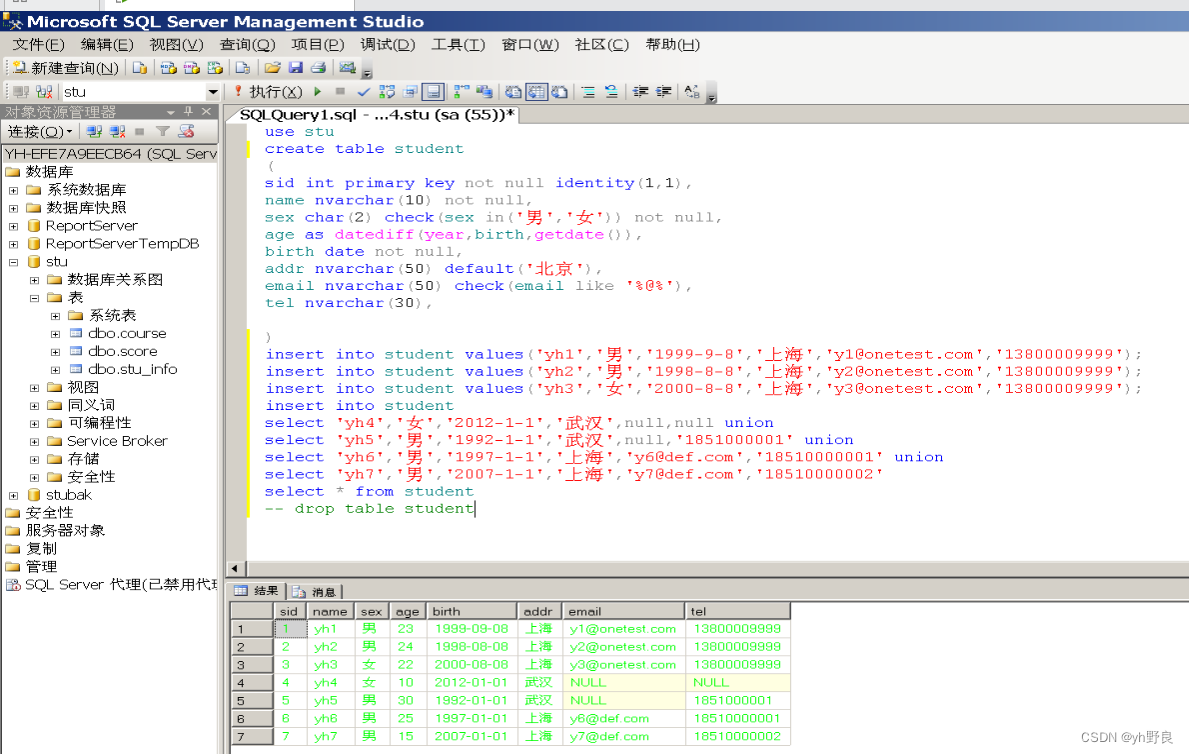Screen dimensions: 1189x754
Task: Switch to the SQLQuery1.sql tab
Action: click(x=376, y=115)
